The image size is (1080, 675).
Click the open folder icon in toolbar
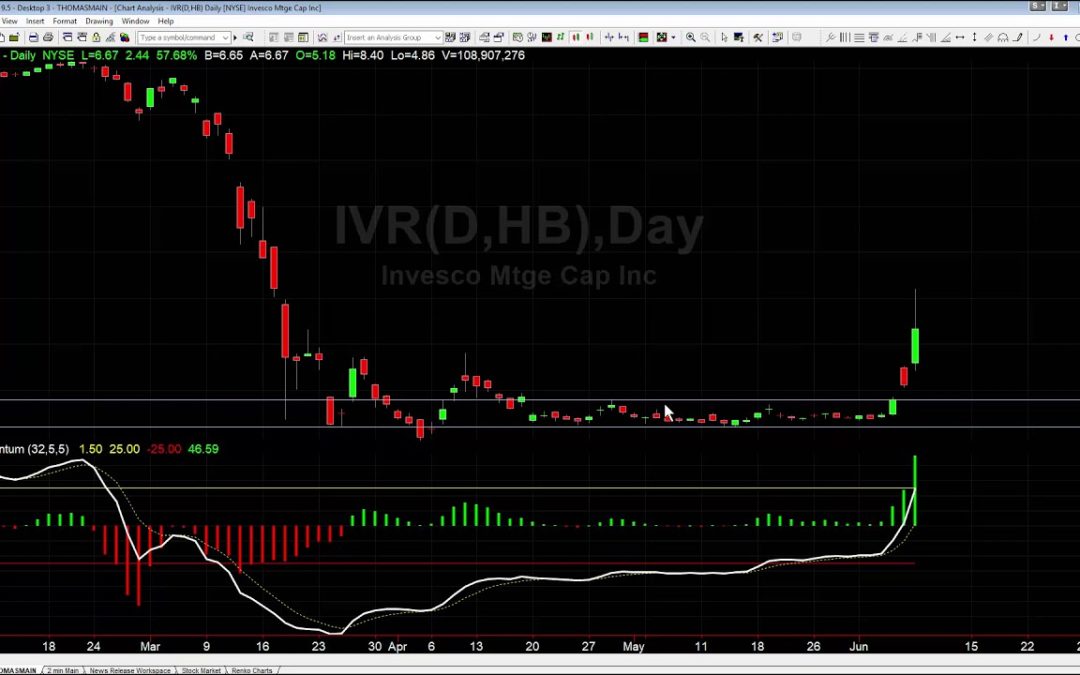pos(14,37)
